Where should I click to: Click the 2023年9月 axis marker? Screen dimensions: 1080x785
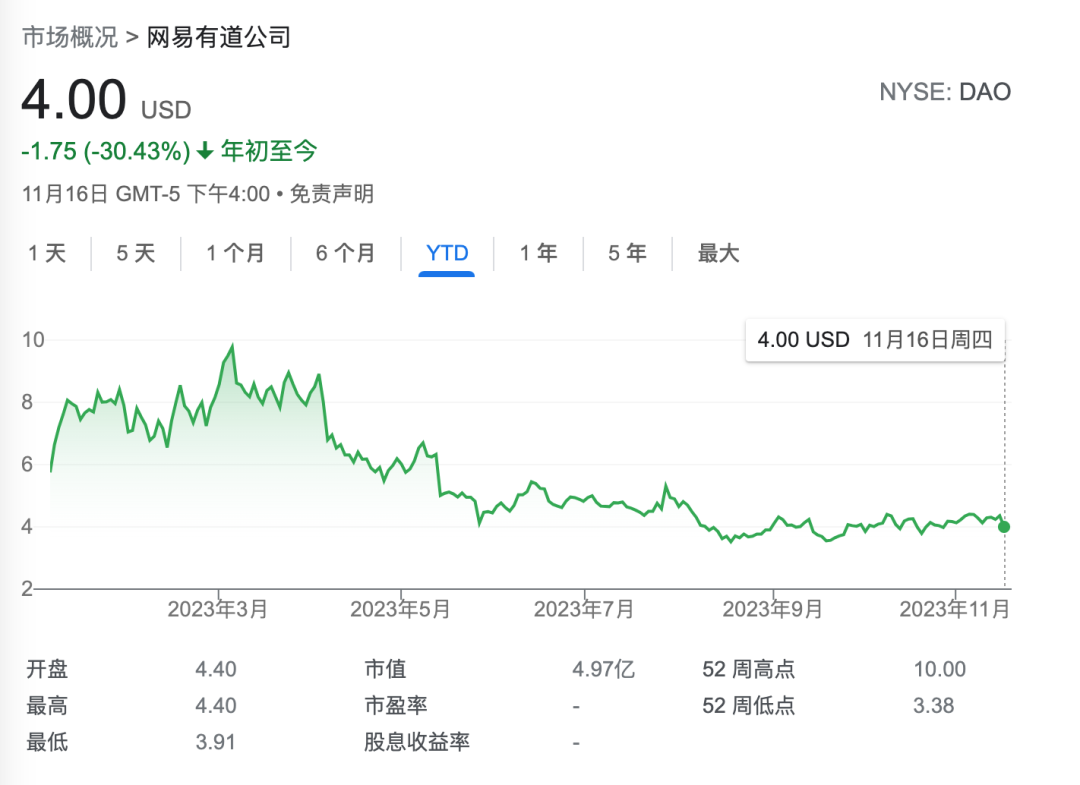(x=773, y=609)
